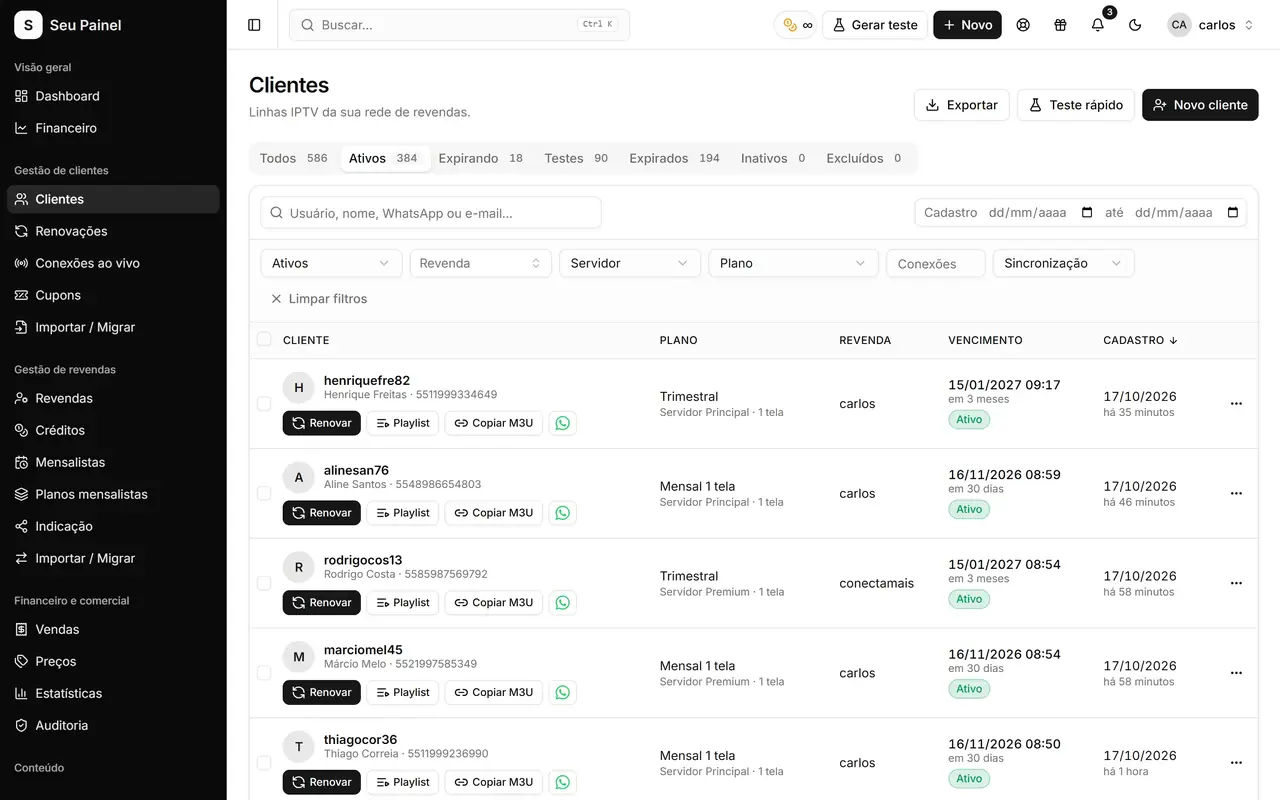
Task: Switch to dark mode moon icon
Action: point(1135,25)
